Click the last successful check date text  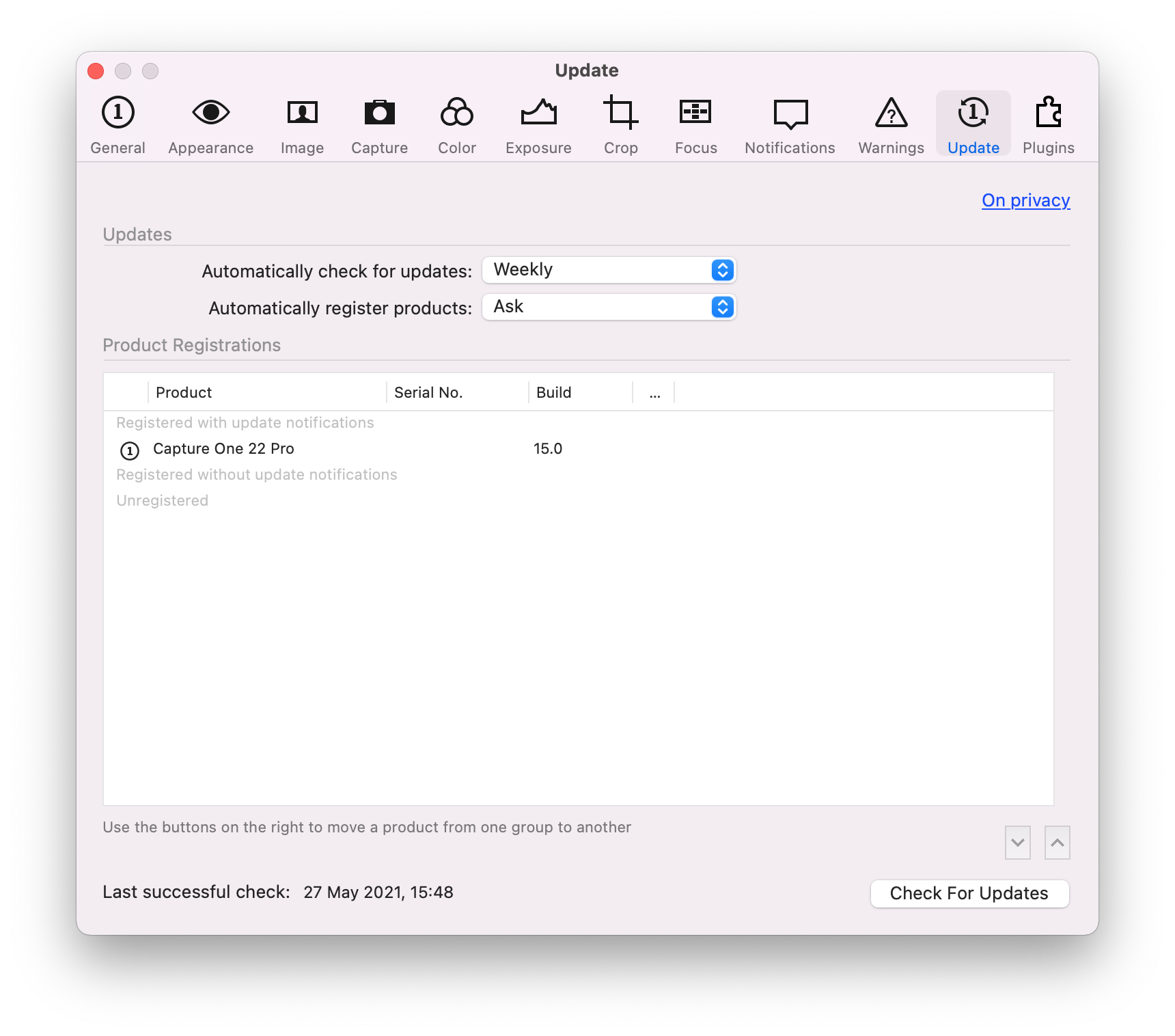pos(378,892)
